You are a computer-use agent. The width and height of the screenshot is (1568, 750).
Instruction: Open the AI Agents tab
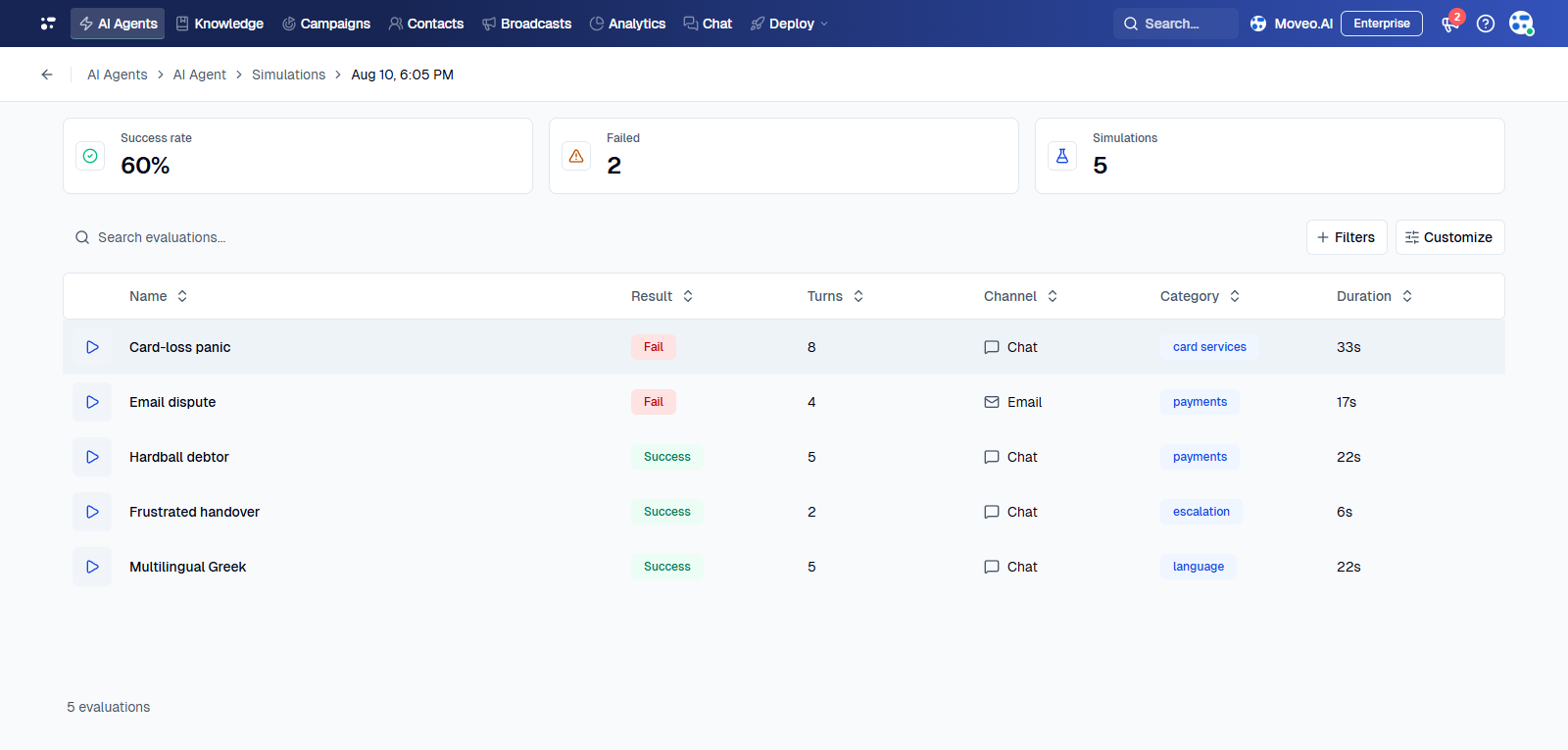click(118, 24)
